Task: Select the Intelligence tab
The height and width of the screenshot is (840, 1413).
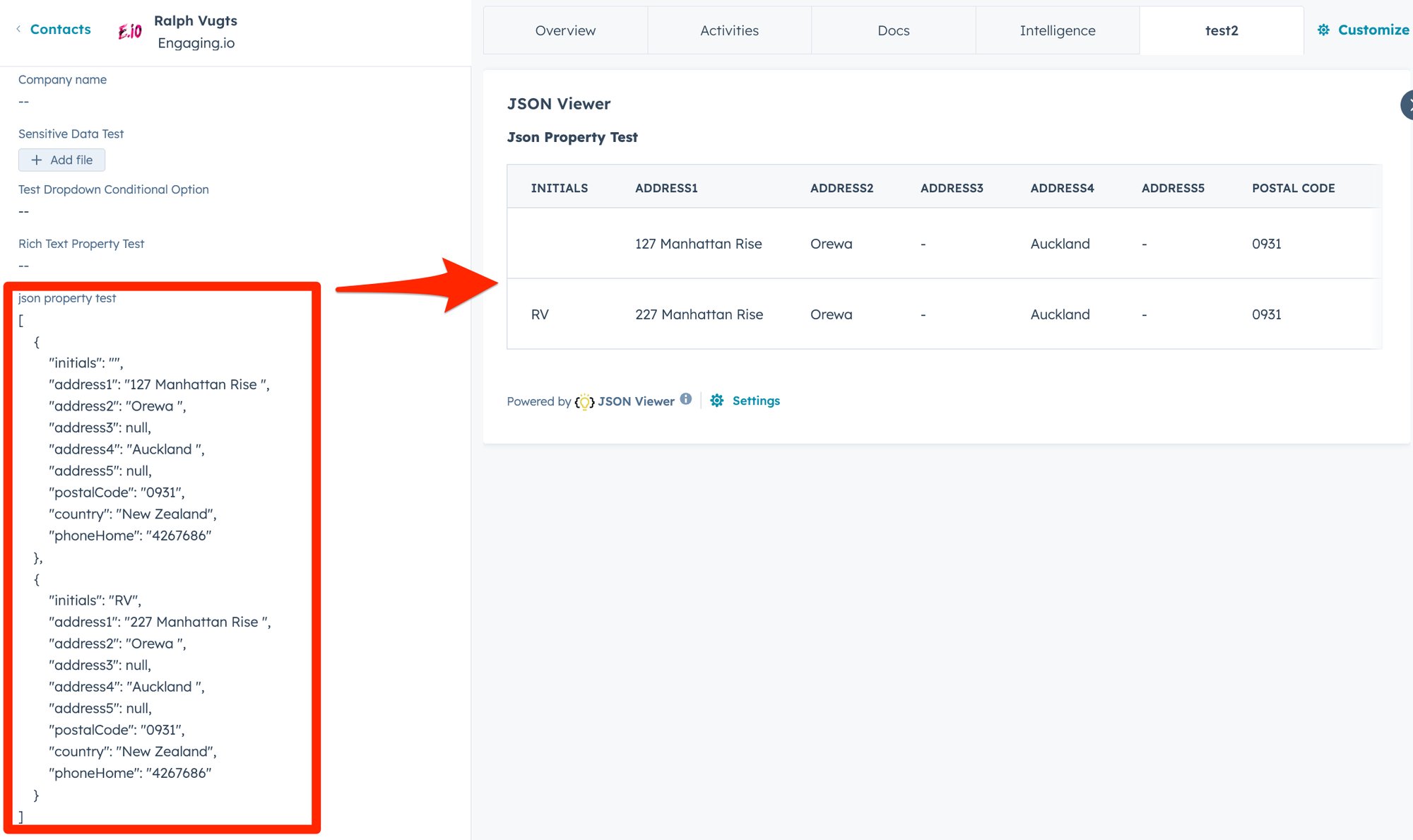Action: 1057,30
